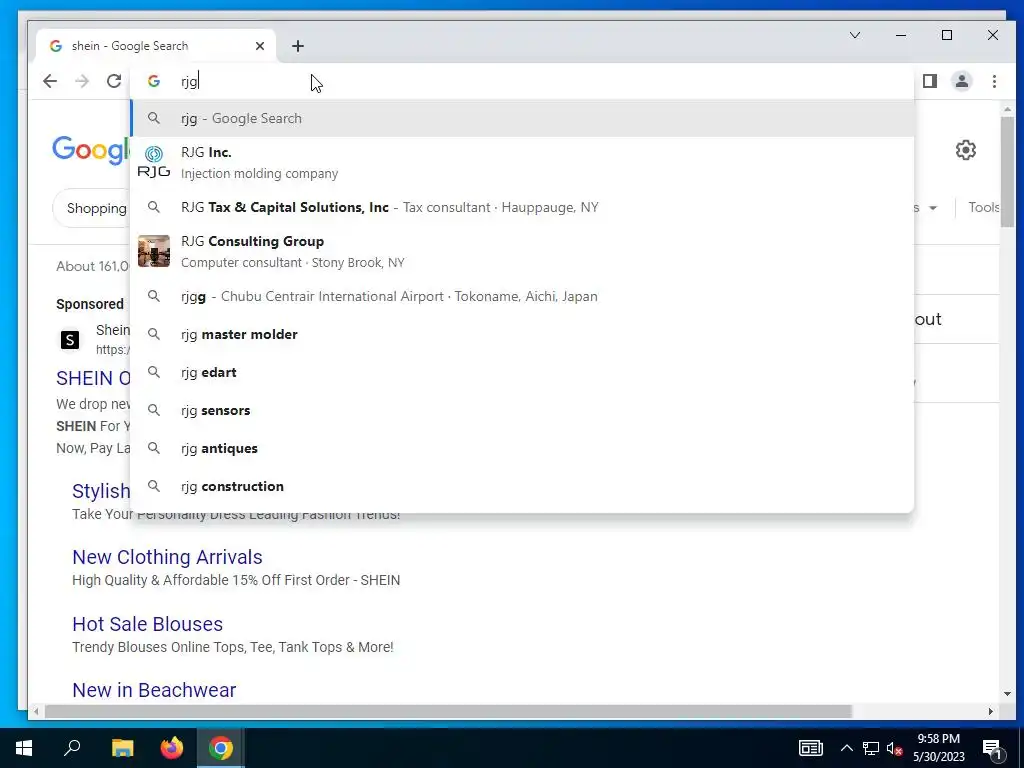1024x768 pixels.
Task: Click the vertical scrollbar thumb
Action: tap(1007, 172)
